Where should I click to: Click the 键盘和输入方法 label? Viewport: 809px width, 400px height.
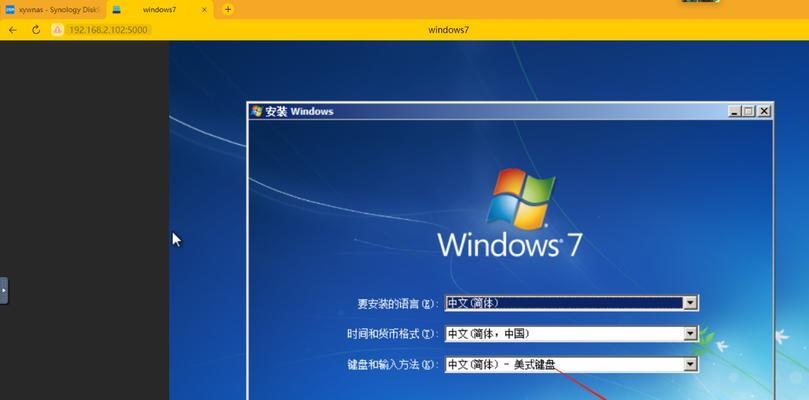click(x=392, y=365)
